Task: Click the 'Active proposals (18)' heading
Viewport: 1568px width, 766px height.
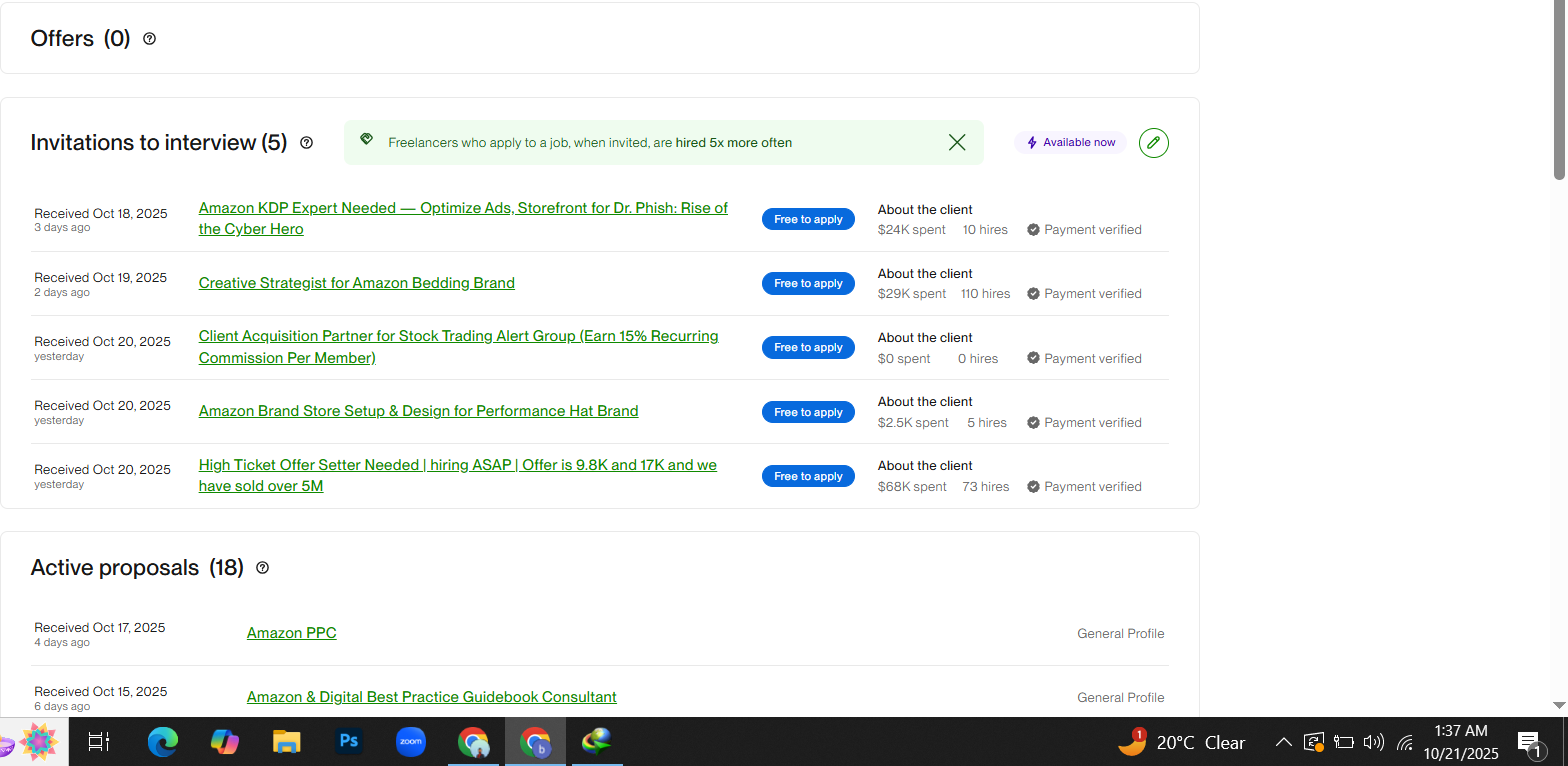Action: [137, 568]
